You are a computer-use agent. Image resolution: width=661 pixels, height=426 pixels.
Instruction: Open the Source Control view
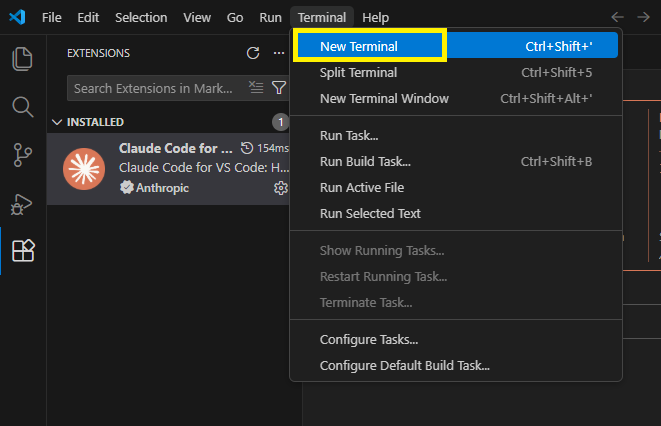pyautogui.click(x=22, y=154)
